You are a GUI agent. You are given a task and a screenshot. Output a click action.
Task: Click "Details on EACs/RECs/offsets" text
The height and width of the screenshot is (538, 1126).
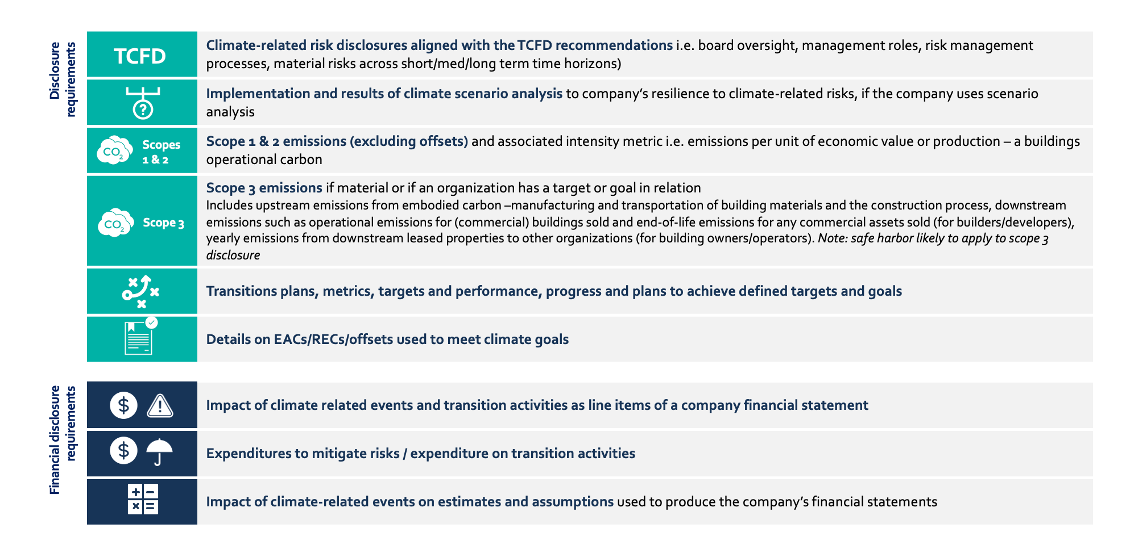coord(387,339)
